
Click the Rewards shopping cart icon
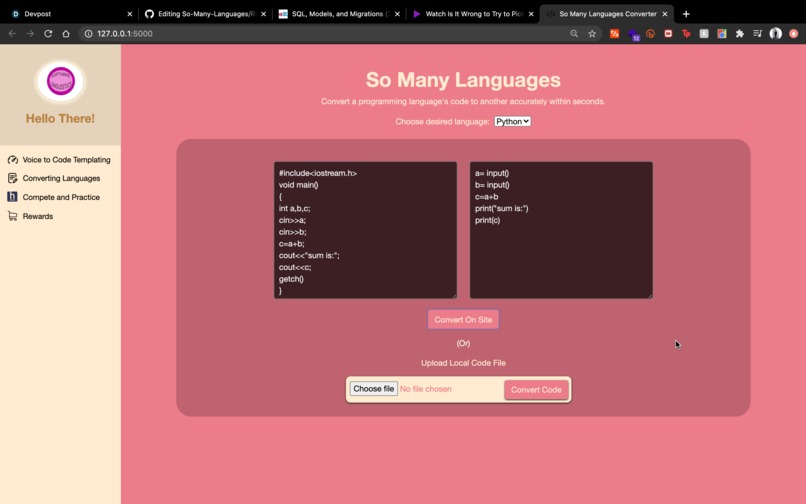[x=13, y=216]
